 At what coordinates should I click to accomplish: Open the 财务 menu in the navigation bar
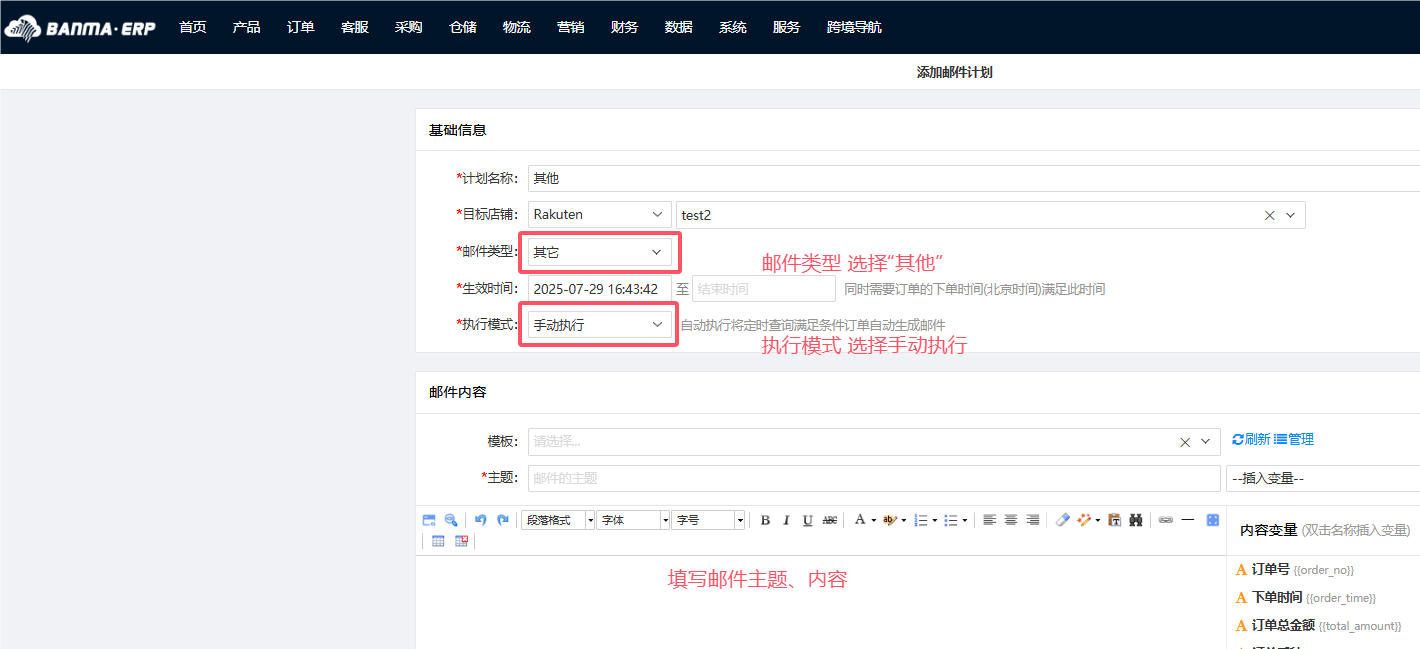tap(624, 27)
